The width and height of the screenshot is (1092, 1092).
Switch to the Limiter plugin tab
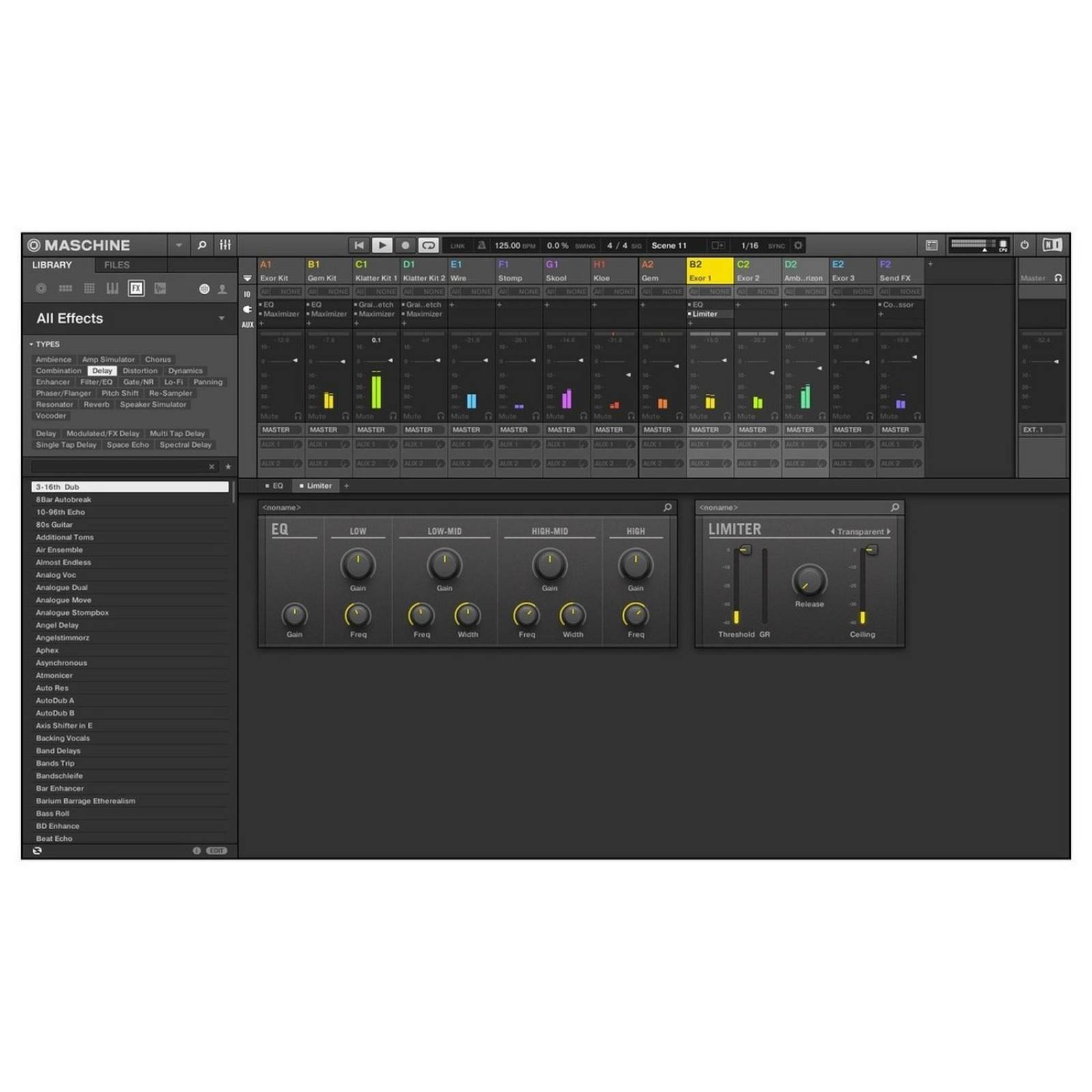(x=316, y=485)
